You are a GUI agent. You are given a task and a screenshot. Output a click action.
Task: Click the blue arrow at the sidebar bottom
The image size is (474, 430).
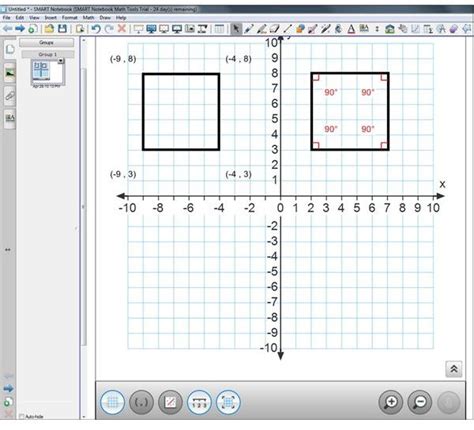point(8,388)
